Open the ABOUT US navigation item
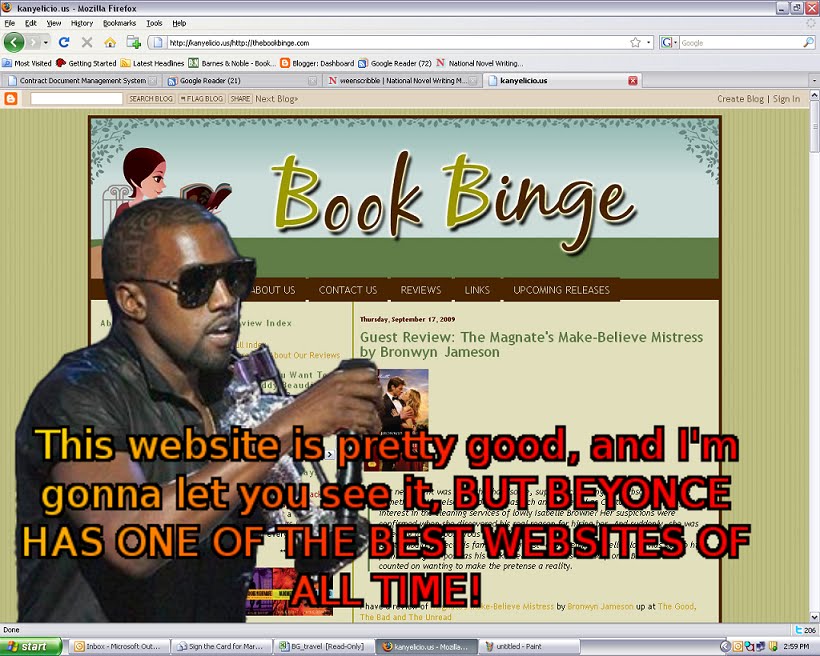Screen dimensions: 820x656 (272, 290)
